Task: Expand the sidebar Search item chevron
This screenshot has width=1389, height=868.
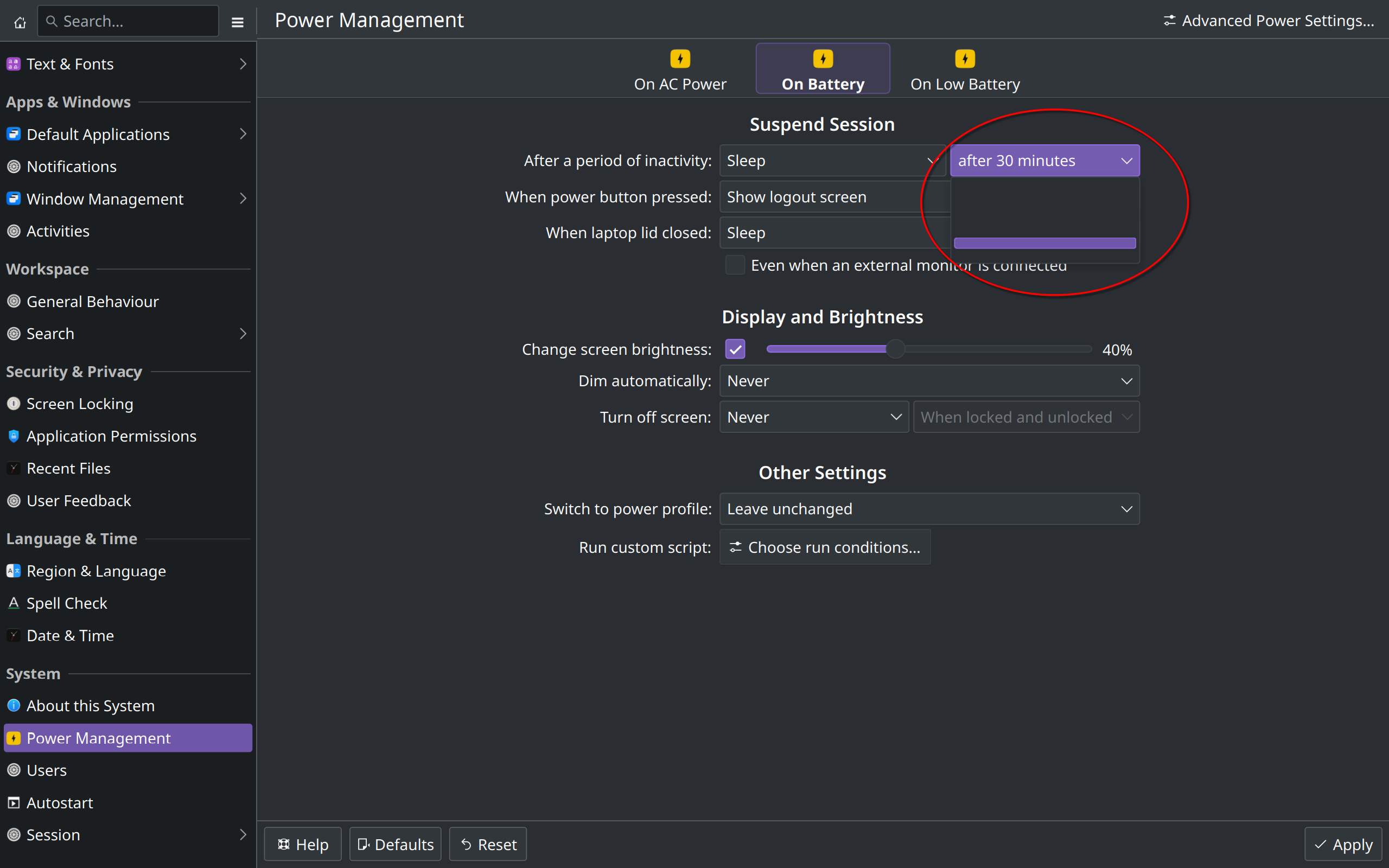Action: click(243, 334)
